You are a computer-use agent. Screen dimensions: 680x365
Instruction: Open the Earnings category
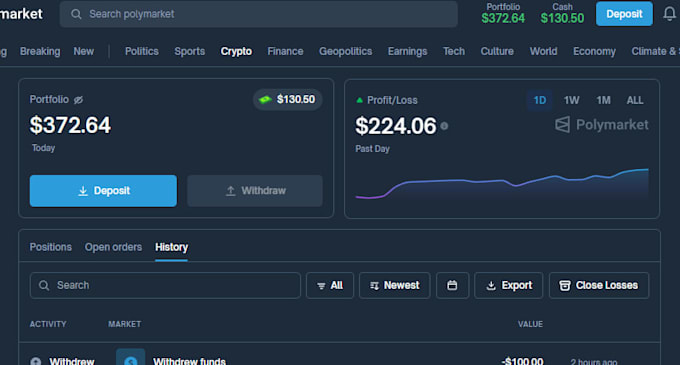tap(407, 51)
